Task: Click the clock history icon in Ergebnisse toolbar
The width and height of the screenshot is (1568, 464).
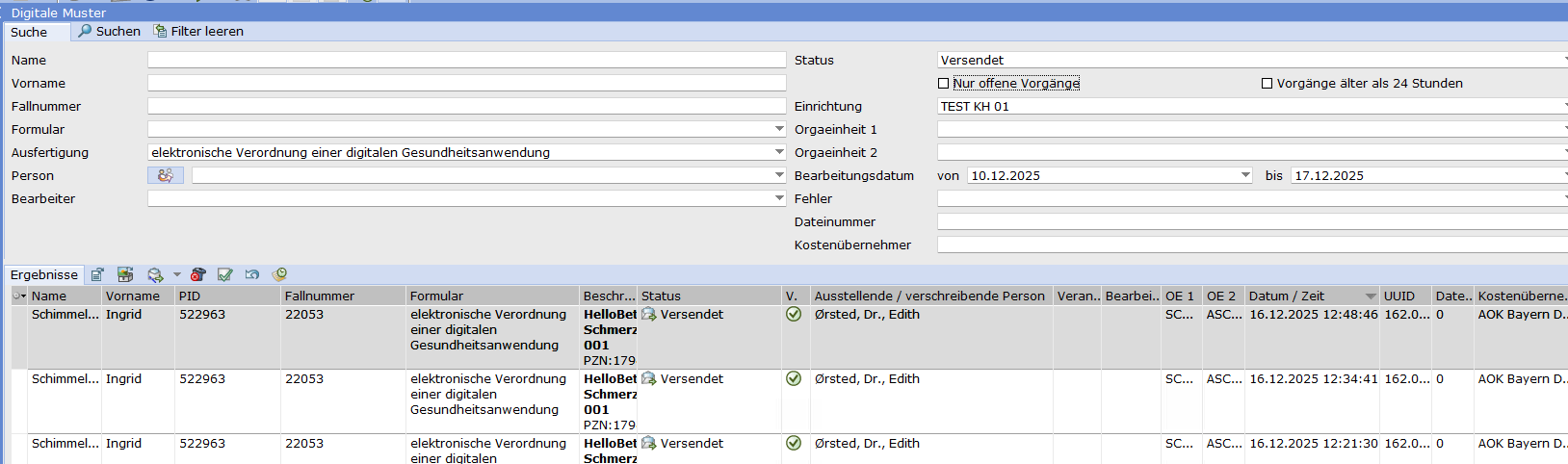Action: click(280, 275)
